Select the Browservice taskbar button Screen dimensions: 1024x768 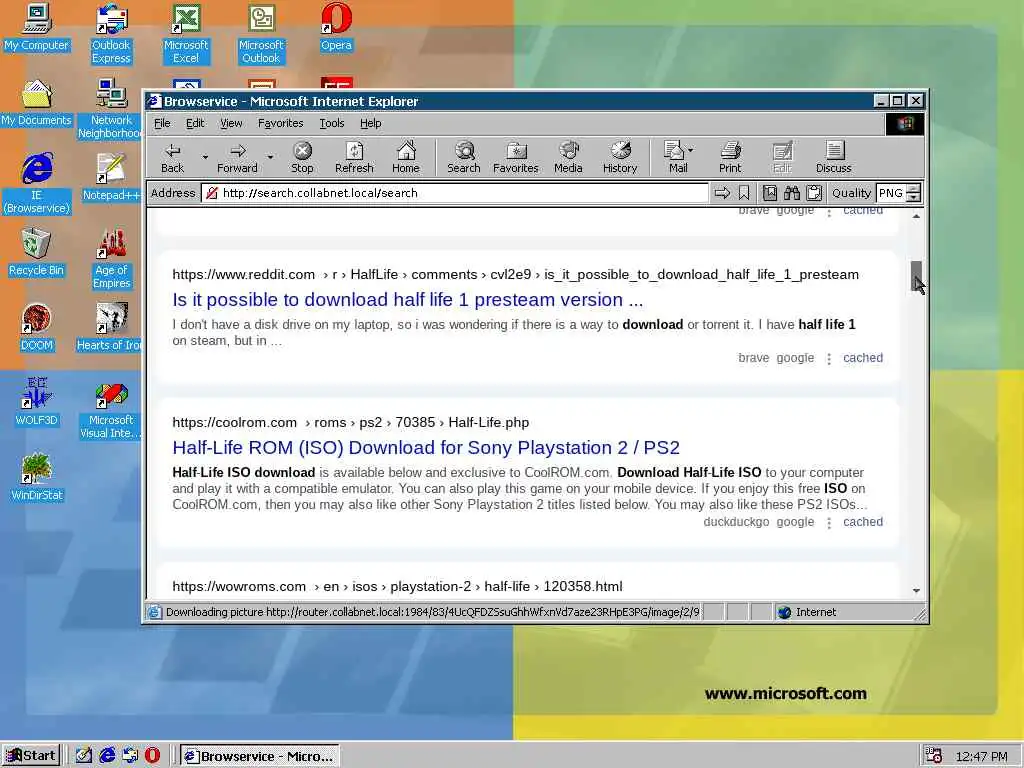(260, 756)
